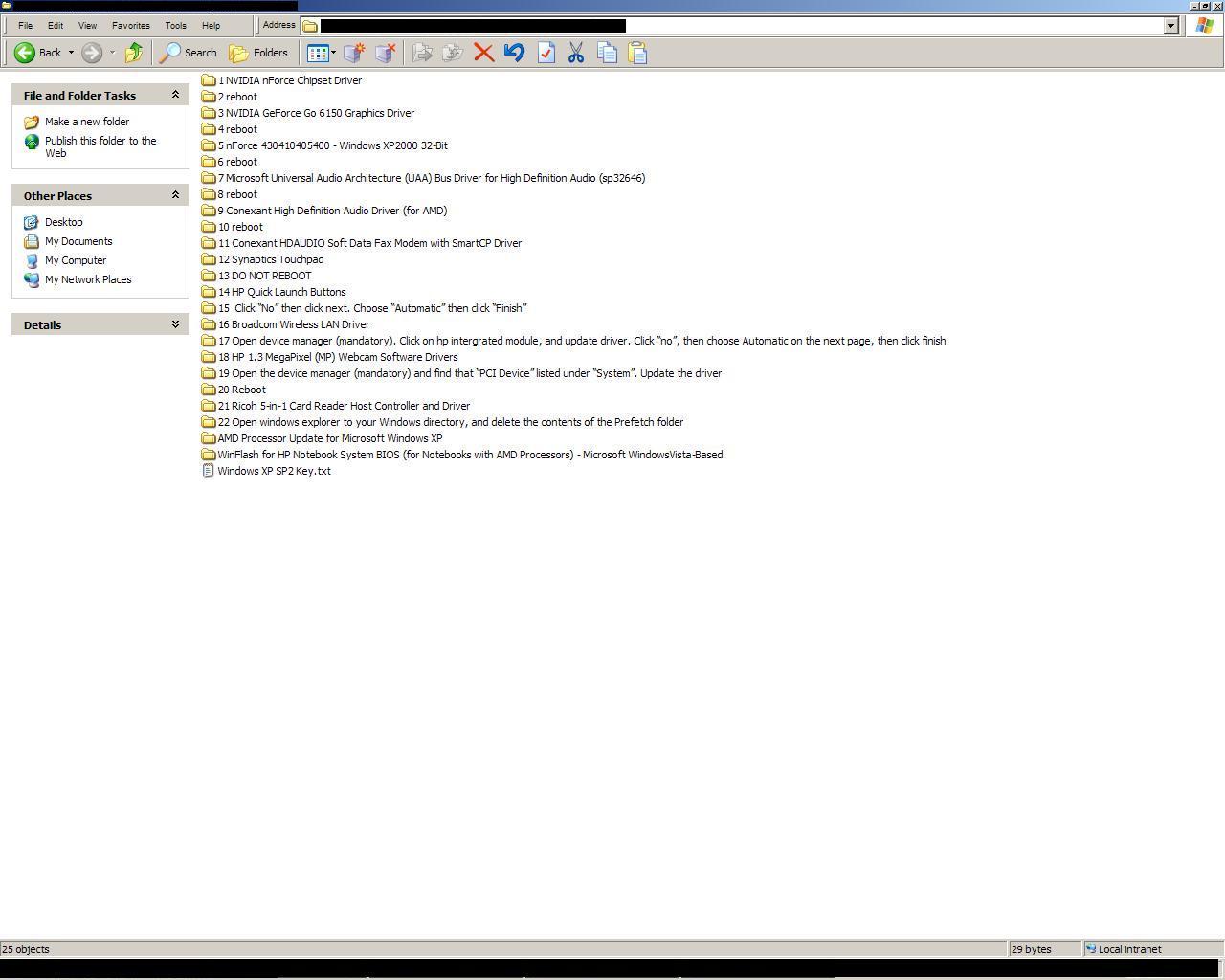Select '11 Conexant HDAUDIO Soft Data Fax Modem'
This screenshot has height=980, width=1225.
(362, 243)
